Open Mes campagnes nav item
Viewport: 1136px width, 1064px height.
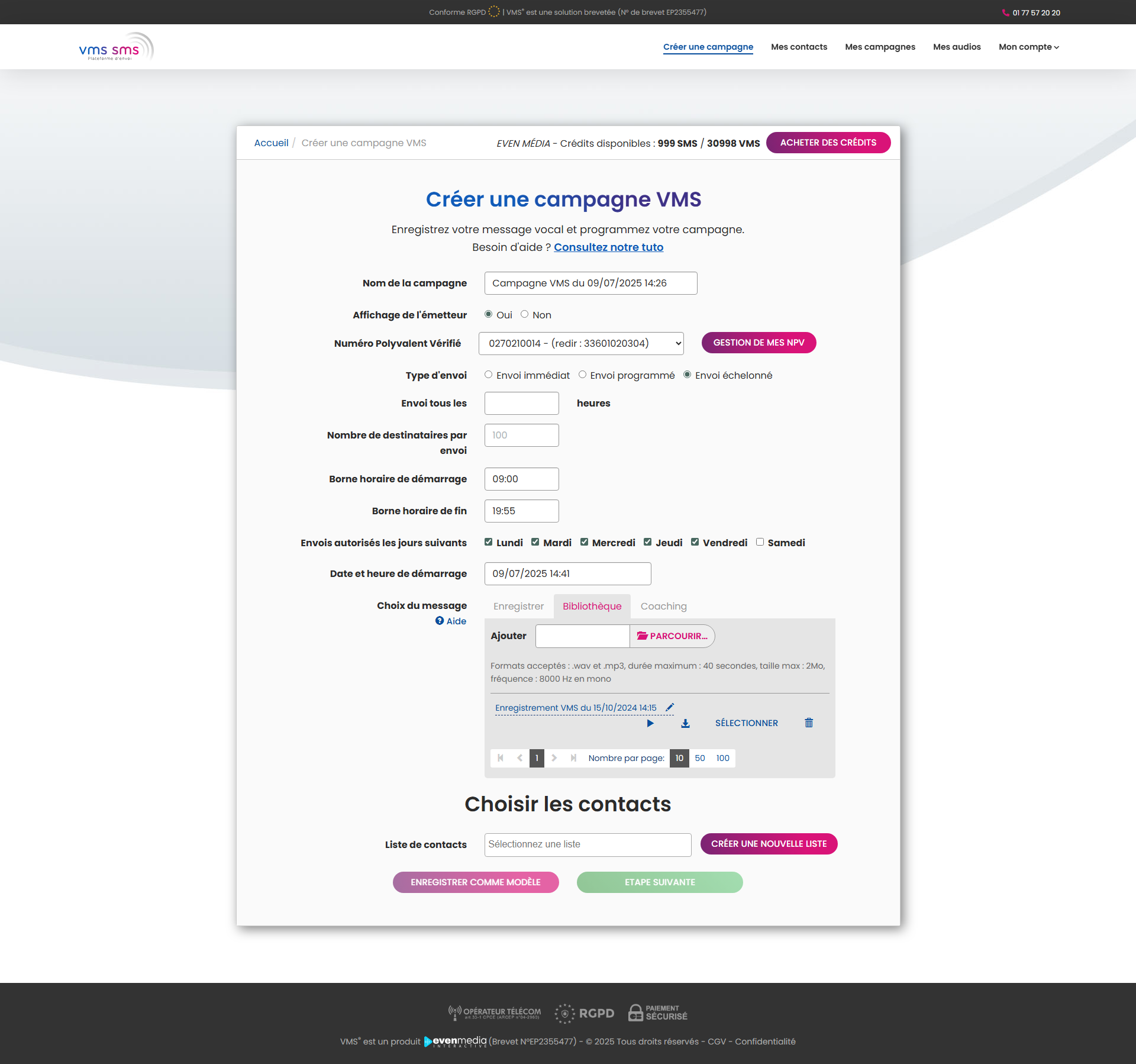coord(880,47)
